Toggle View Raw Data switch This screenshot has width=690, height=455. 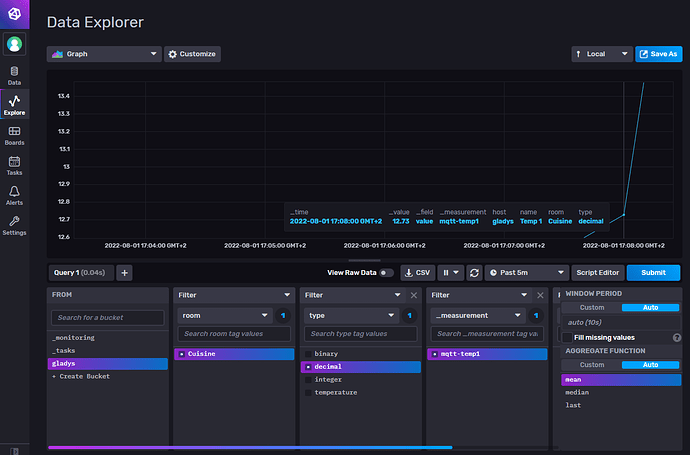pos(386,272)
